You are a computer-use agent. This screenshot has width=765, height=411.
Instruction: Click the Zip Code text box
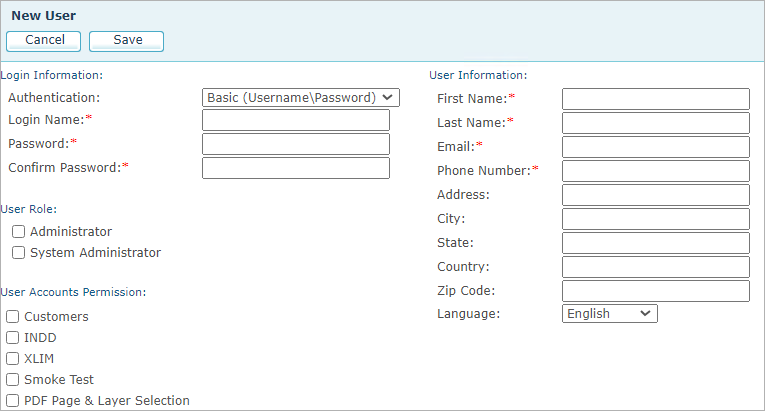click(x=656, y=291)
